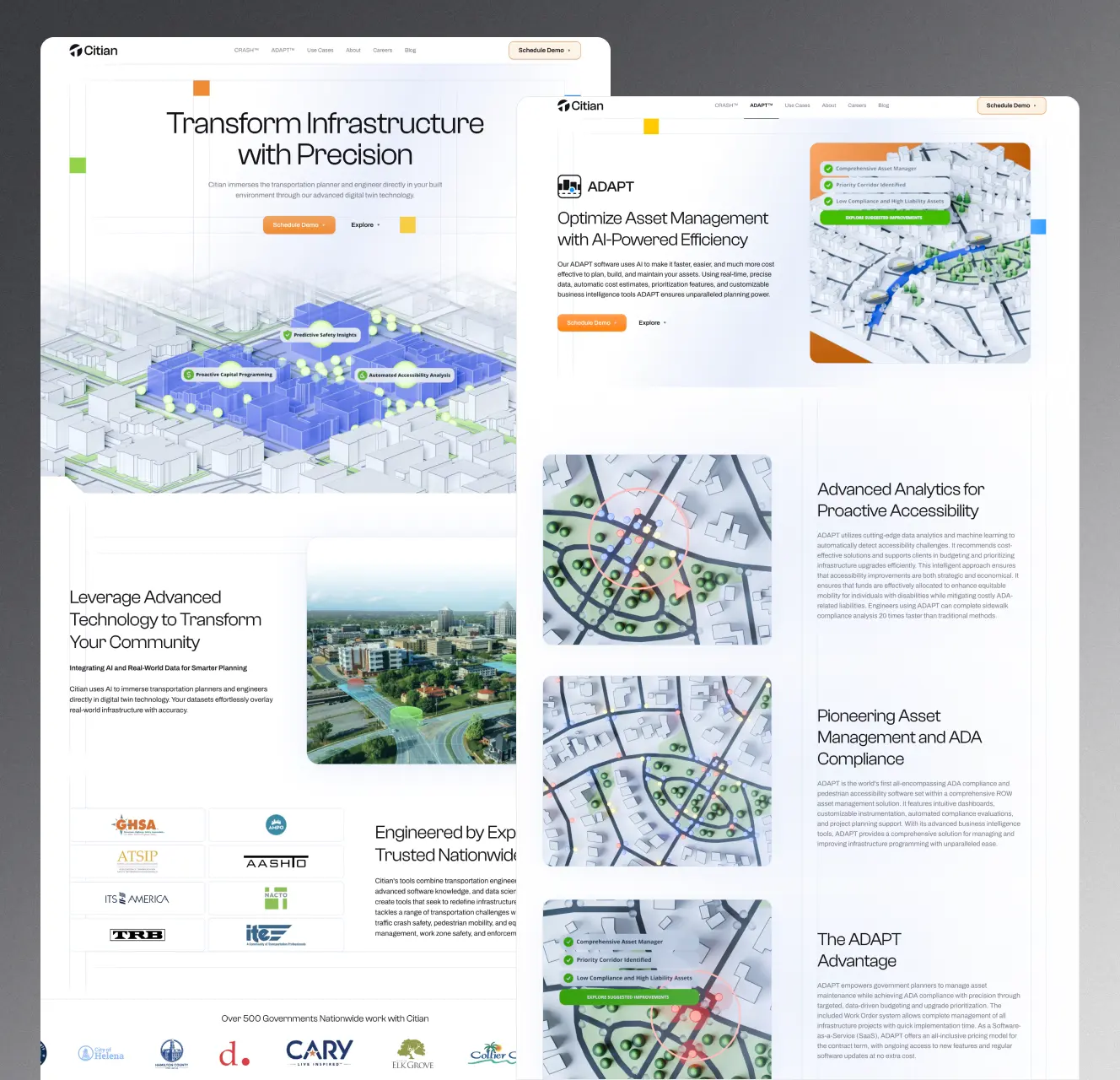Expand the Explore dropdown on the left homepage hero
1120x1080 pixels.
click(x=365, y=225)
